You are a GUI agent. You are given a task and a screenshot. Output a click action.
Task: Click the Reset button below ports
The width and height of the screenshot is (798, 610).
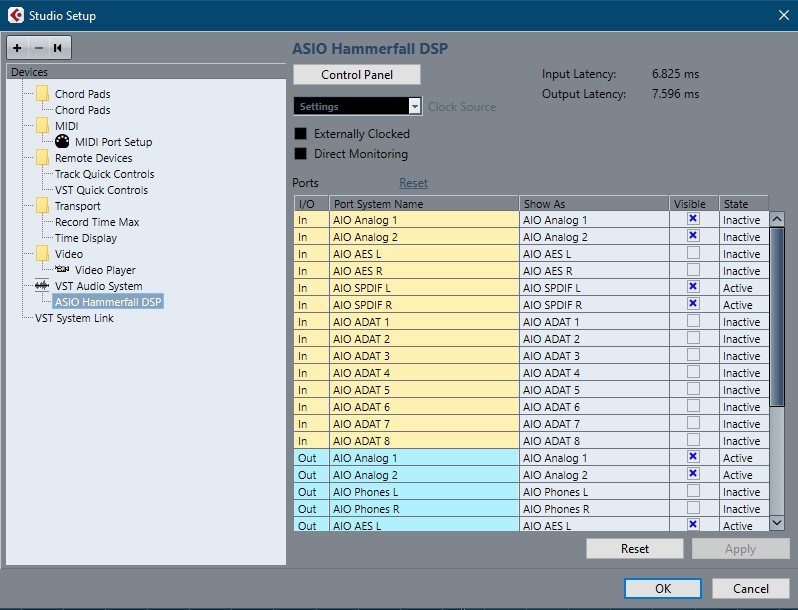click(635, 548)
